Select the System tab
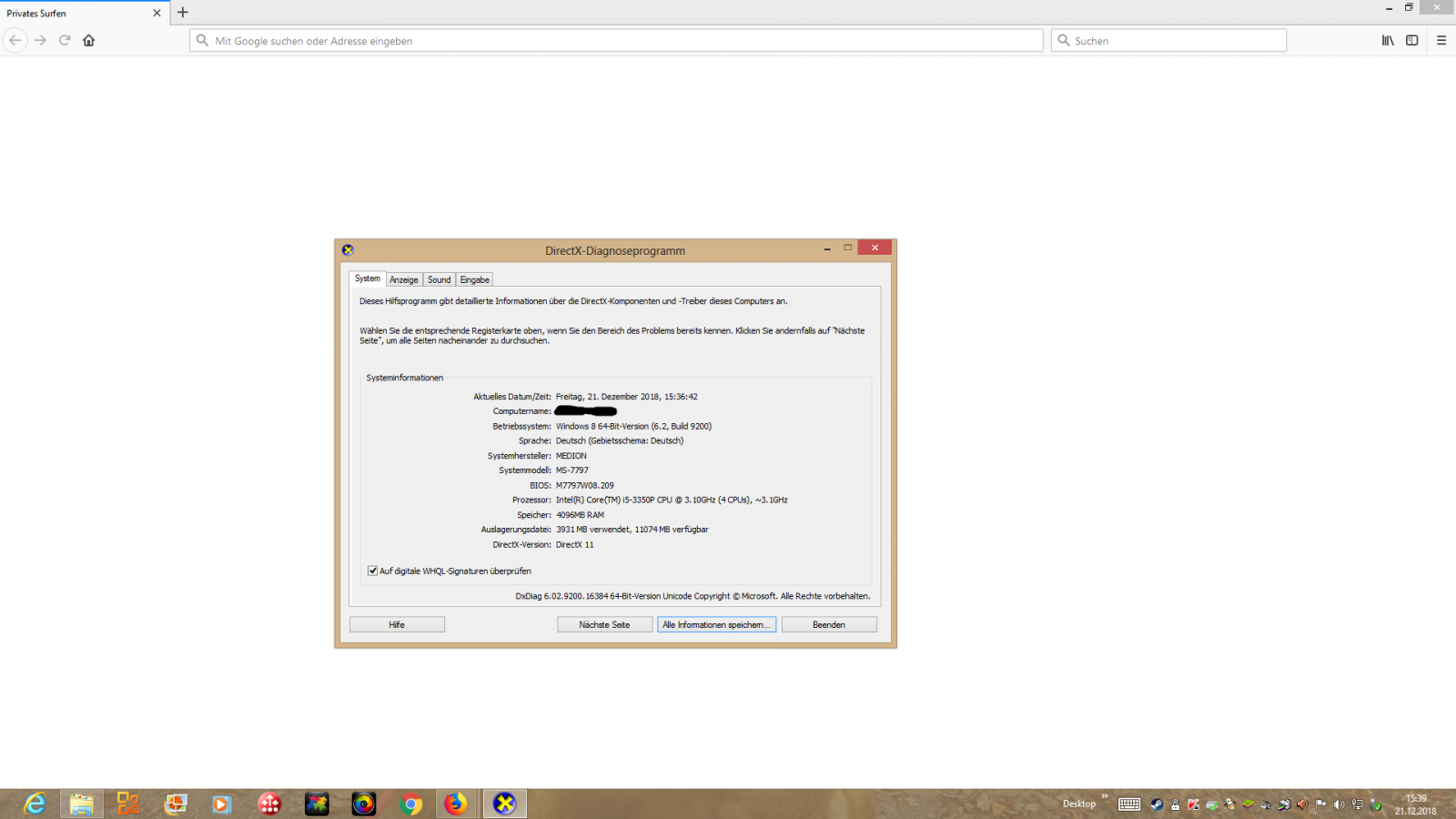Image resolution: width=1456 pixels, height=819 pixels. [x=368, y=278]
